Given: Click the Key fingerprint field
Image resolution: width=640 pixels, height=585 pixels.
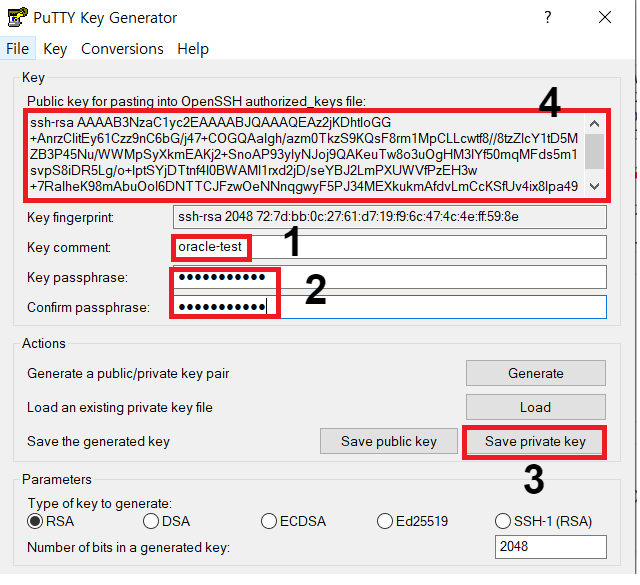Looking at the screenshot, I should [390, 217].
